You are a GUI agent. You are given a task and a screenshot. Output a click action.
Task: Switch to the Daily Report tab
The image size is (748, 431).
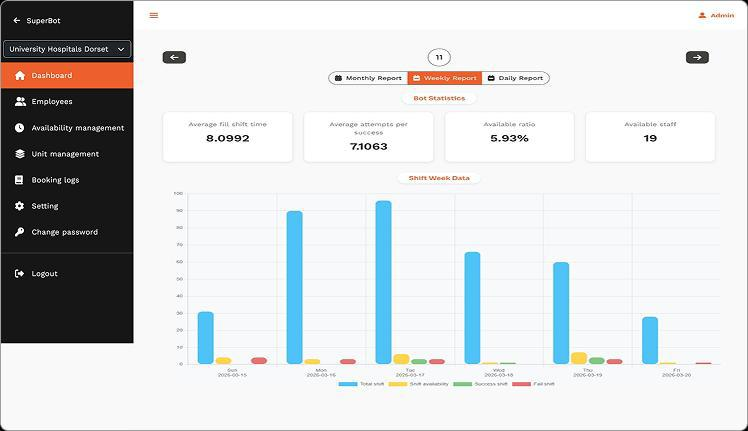coord(515,78)
